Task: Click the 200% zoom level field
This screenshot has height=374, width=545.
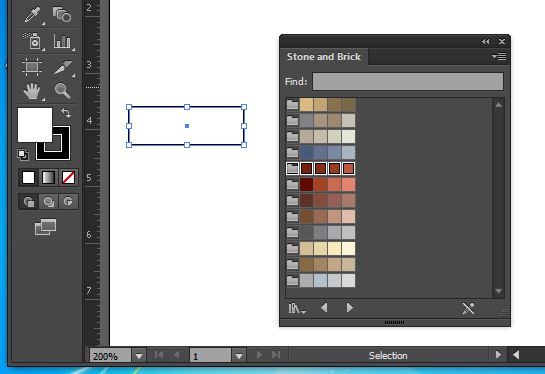Action: [110, 356]
